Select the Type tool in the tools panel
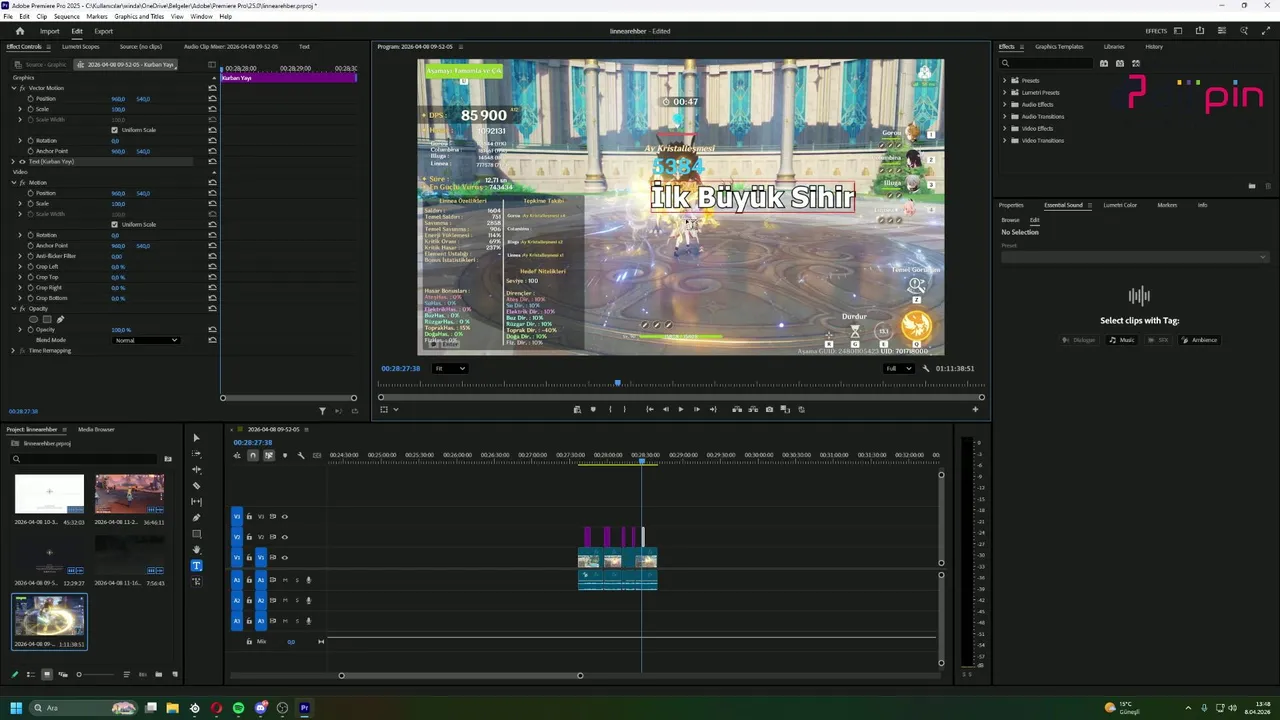The width and height of the screenshot is (1280, 720). 196,566
